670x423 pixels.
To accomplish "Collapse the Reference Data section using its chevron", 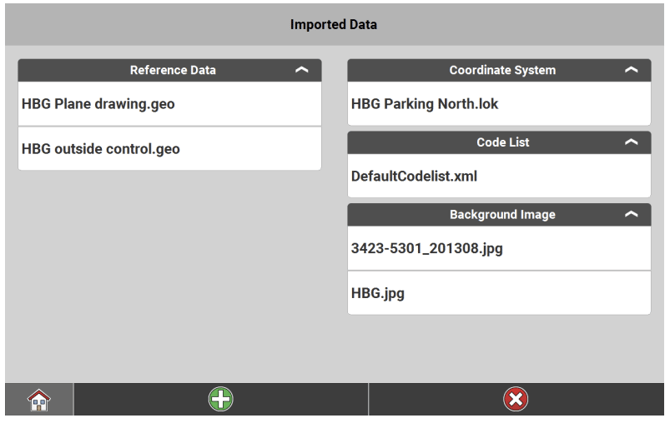I will [x=302, y=71].
